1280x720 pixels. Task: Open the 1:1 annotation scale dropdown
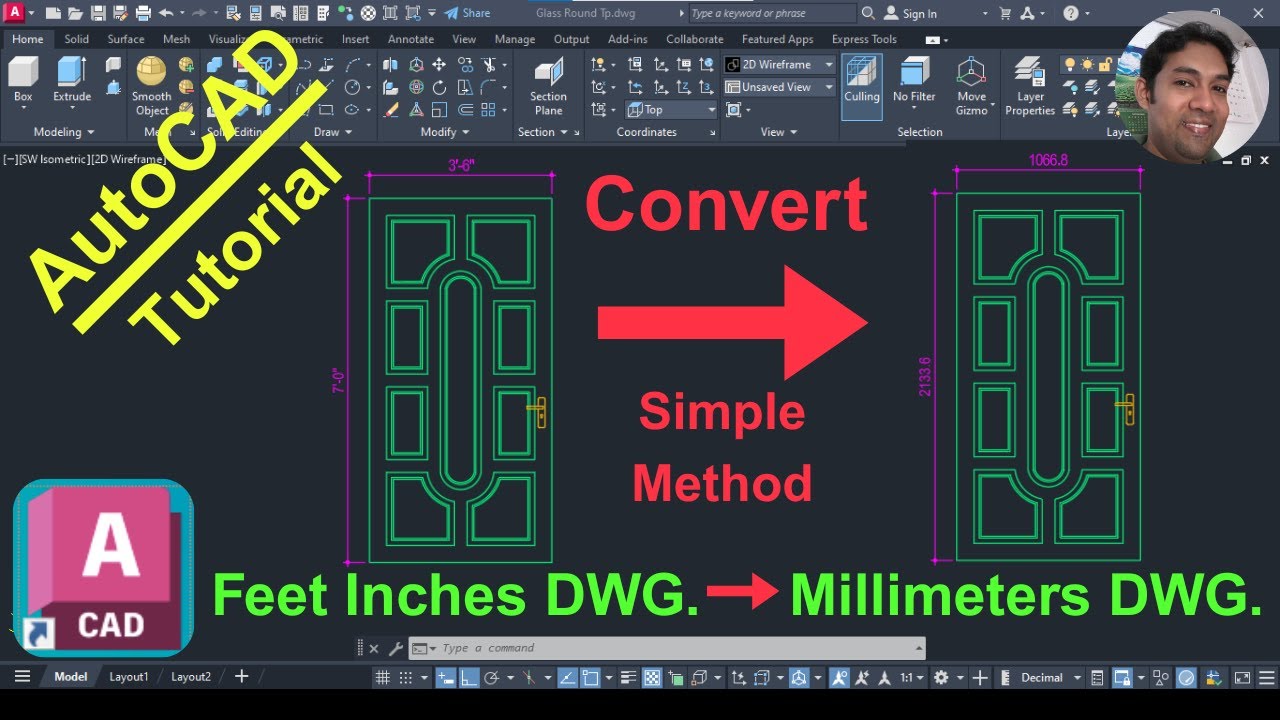pos(911,677)
